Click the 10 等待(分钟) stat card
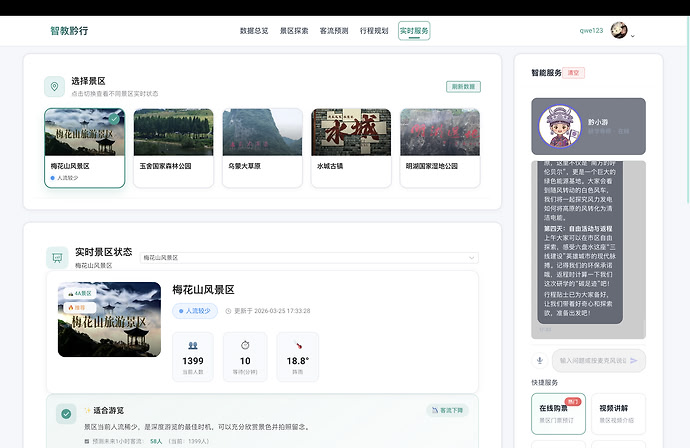Screen dimensions: 690x448 pos(245,356)
